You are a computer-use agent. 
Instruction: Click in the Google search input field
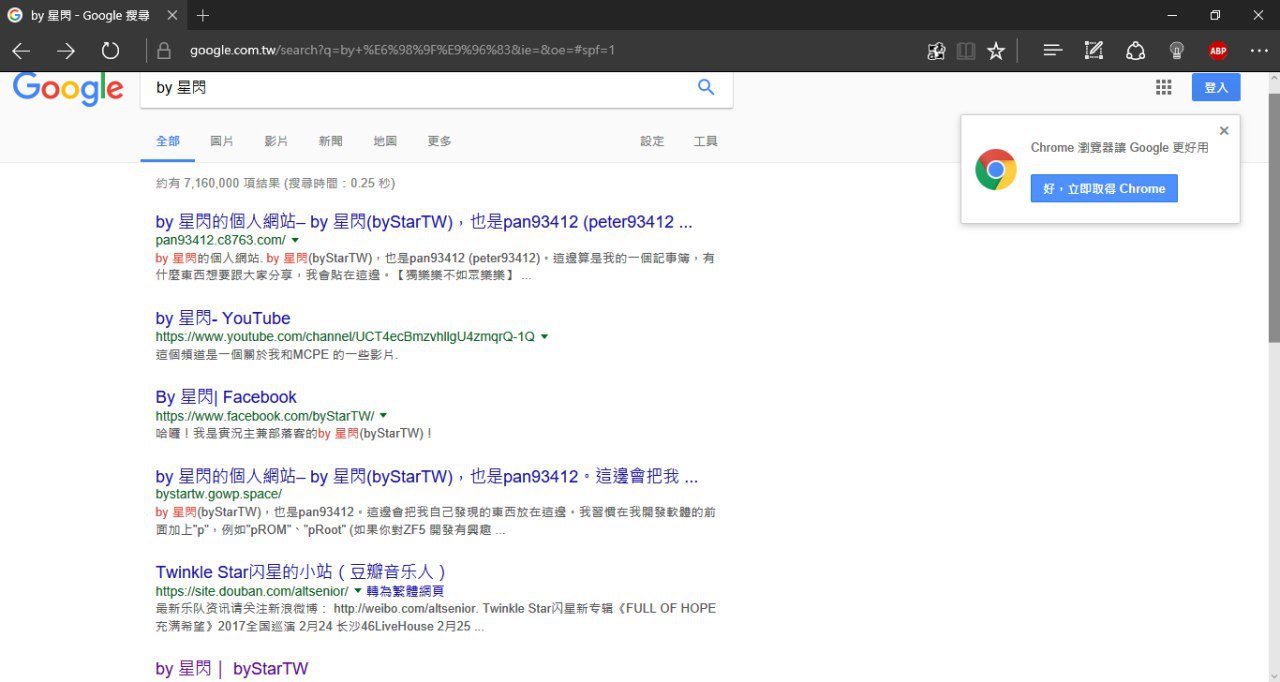coord(420,88)
